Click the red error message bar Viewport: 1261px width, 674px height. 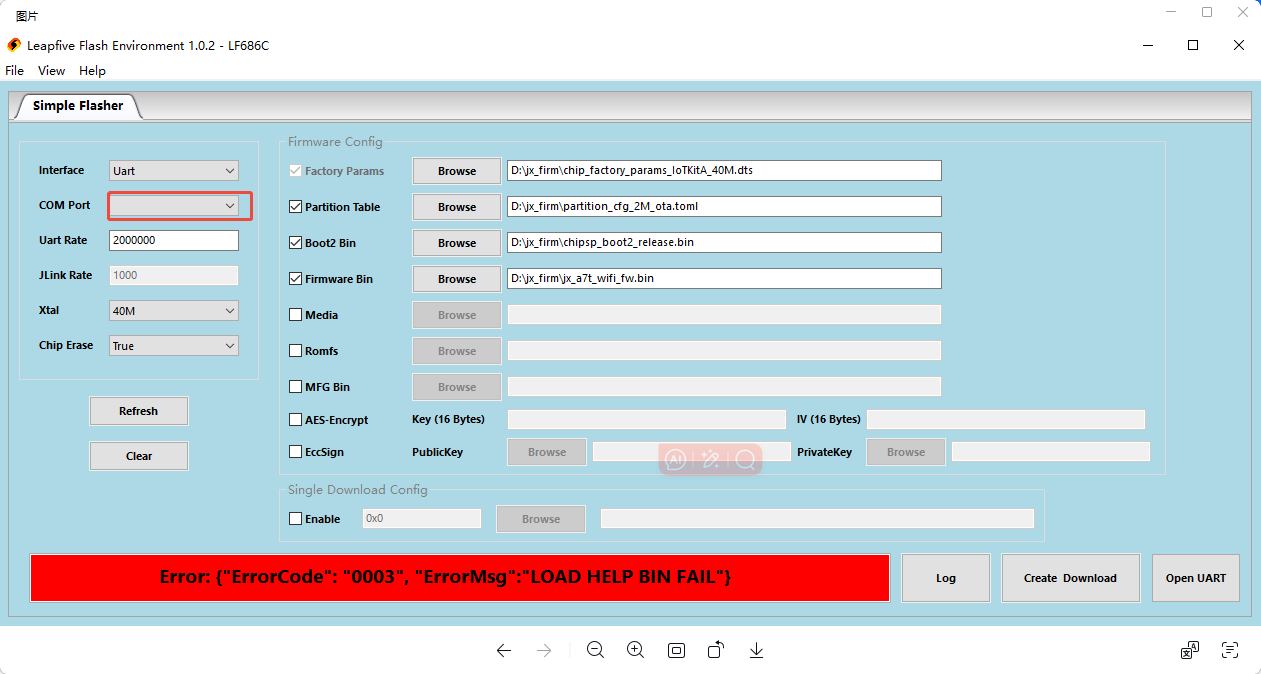coord(459,578)
